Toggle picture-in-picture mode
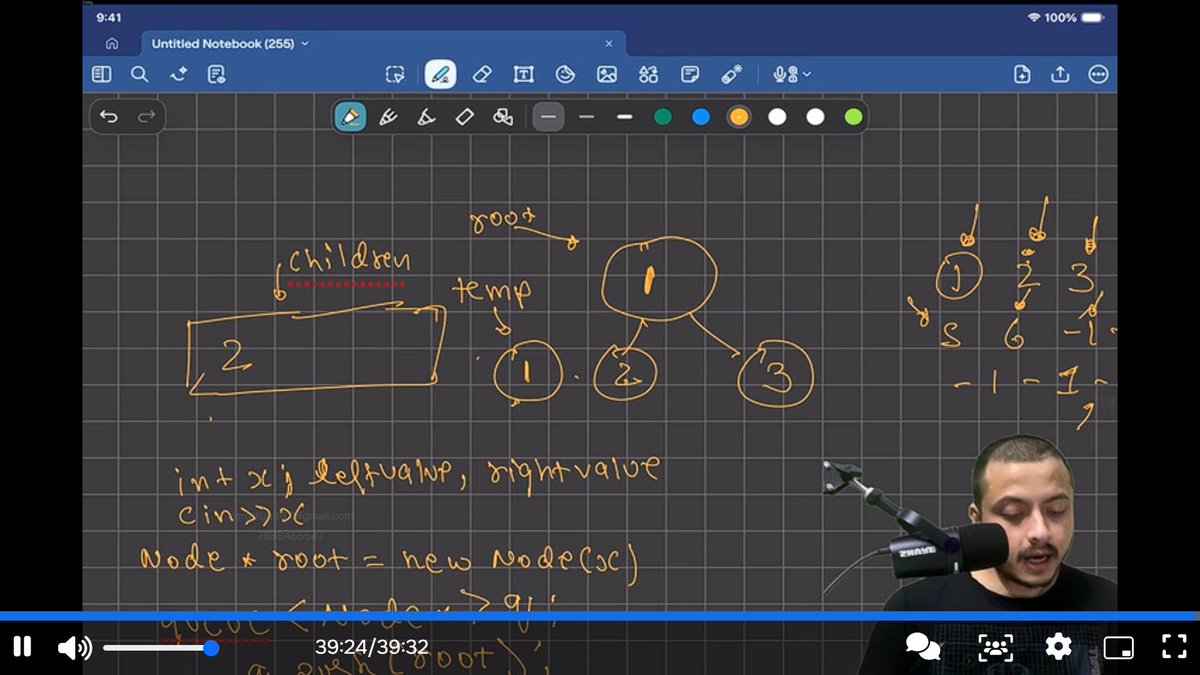1200x675 pixels. [x=1118, y=647]
